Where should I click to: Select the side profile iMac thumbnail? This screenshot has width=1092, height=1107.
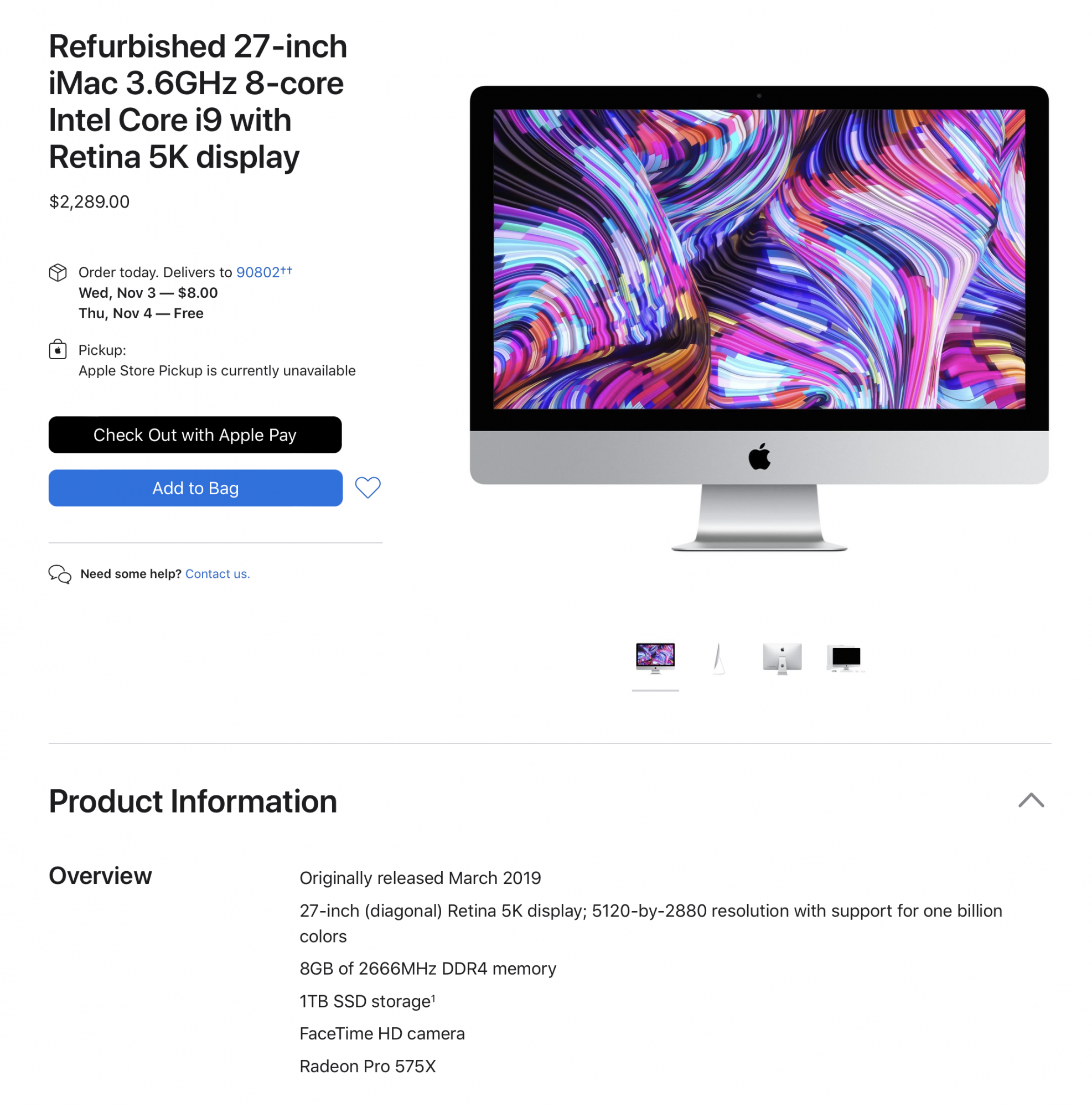click(x=718, y=658)
